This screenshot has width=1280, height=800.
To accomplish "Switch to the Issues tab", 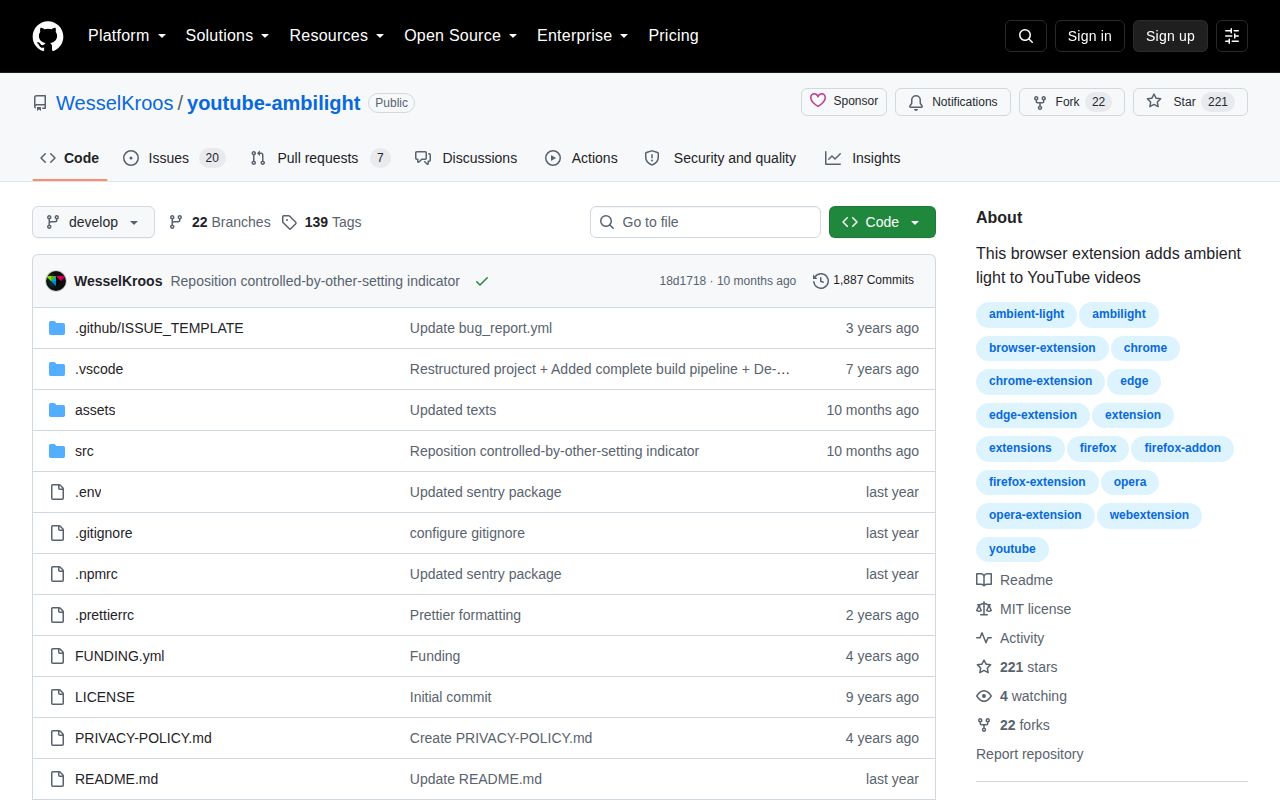I will click(174, 158).
